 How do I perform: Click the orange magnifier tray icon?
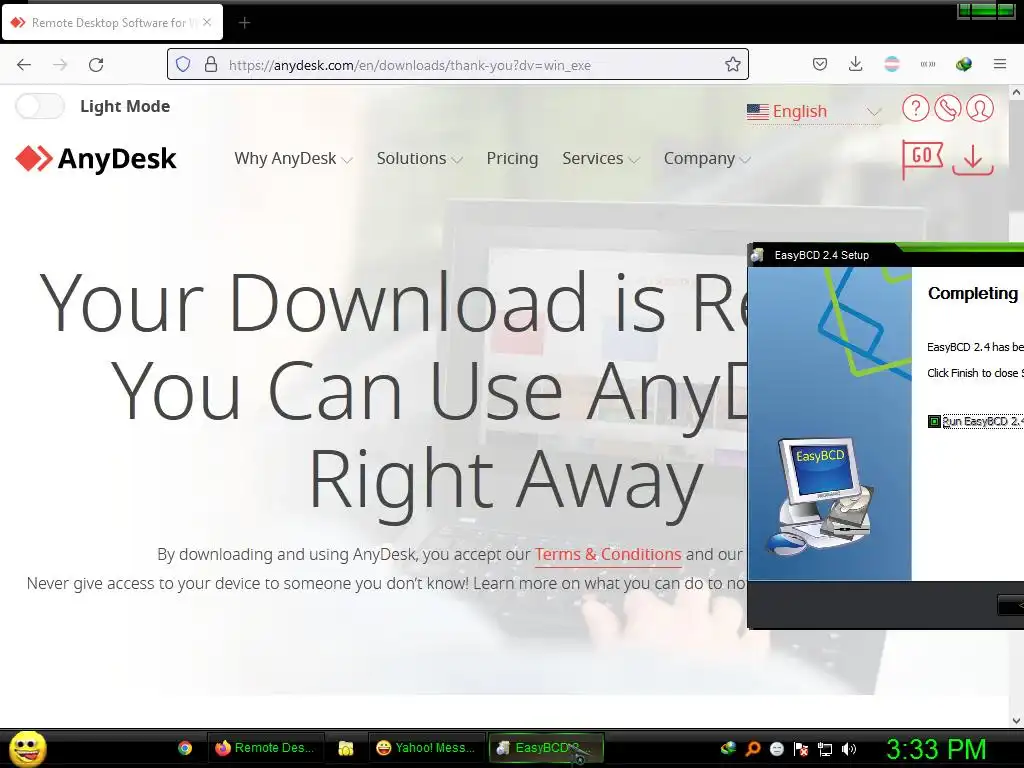752,748
